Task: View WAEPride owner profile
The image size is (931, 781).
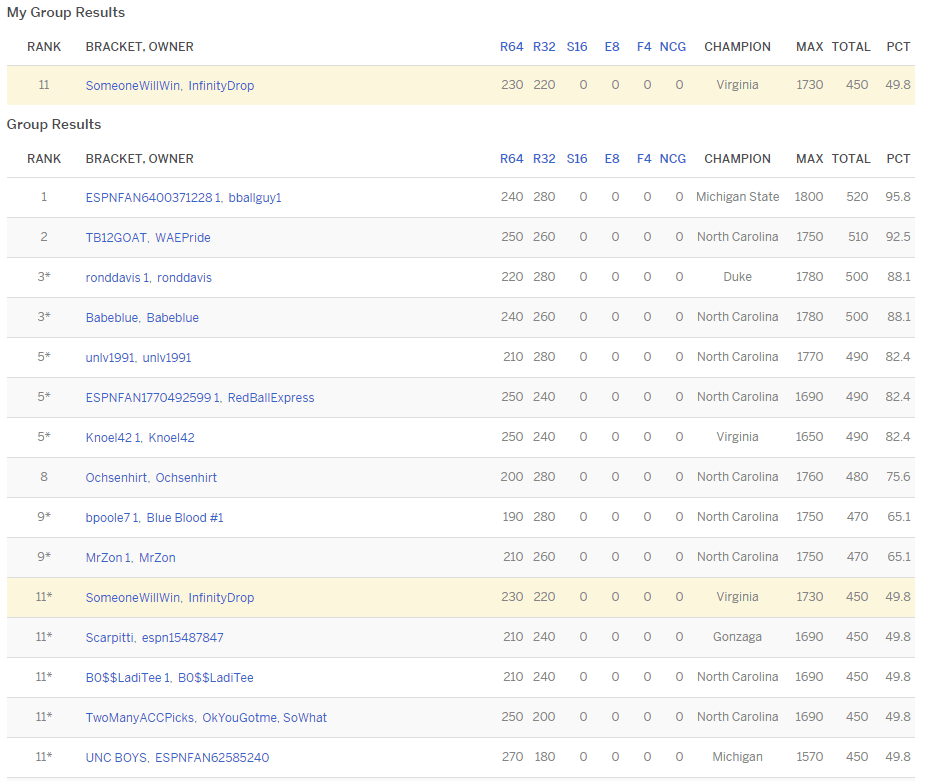Action: 183,238
